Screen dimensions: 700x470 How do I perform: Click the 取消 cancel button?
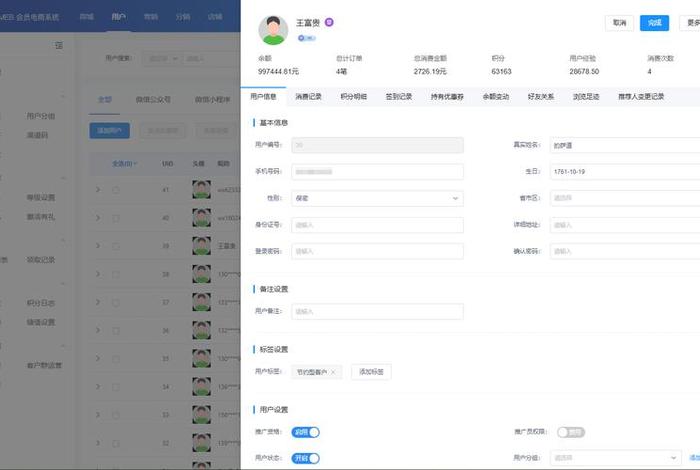[619, 23]
